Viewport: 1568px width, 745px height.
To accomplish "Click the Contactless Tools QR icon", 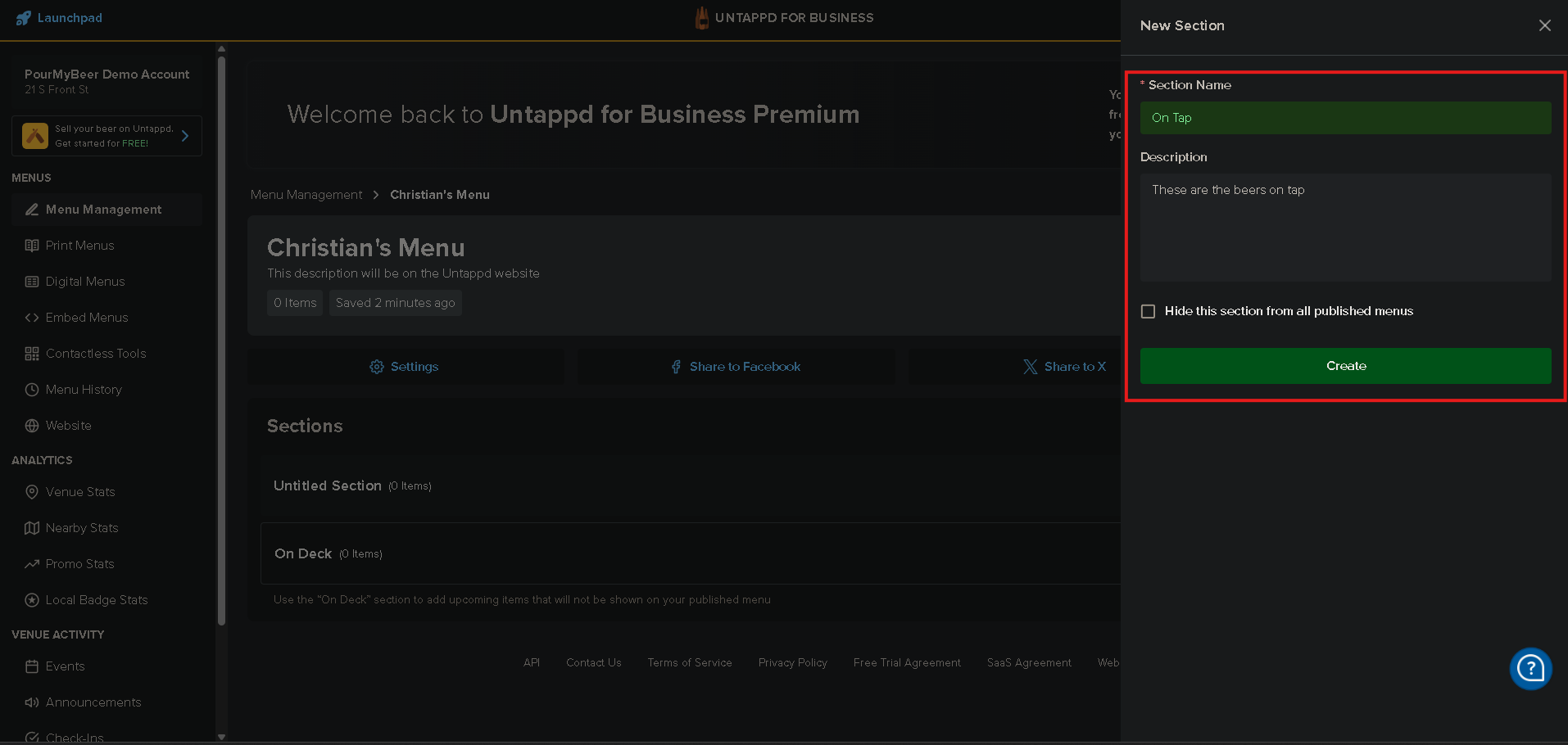I will click(x=32, y=354).
